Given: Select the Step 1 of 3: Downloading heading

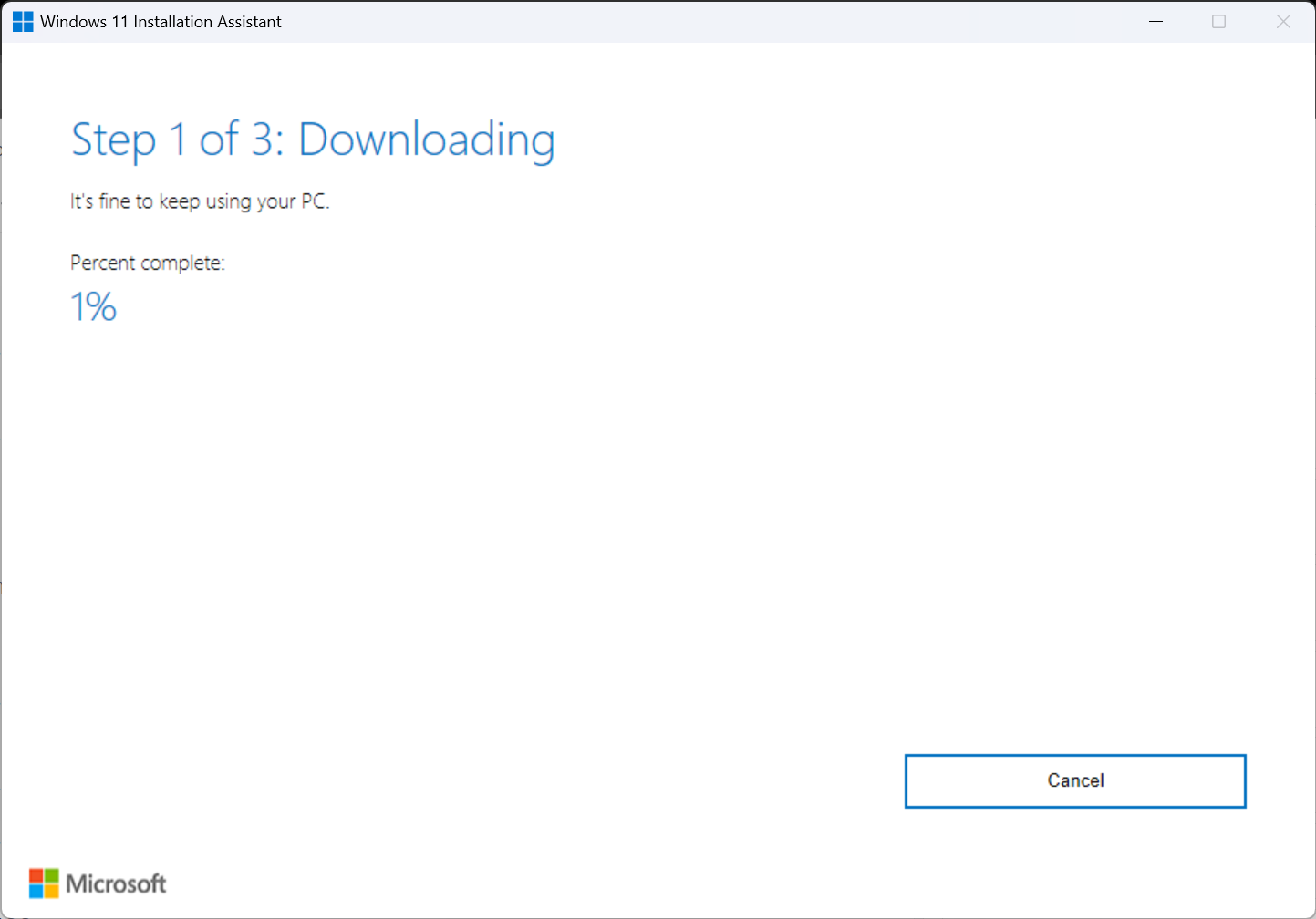Looking at the screenshot, I should (313, 139).
